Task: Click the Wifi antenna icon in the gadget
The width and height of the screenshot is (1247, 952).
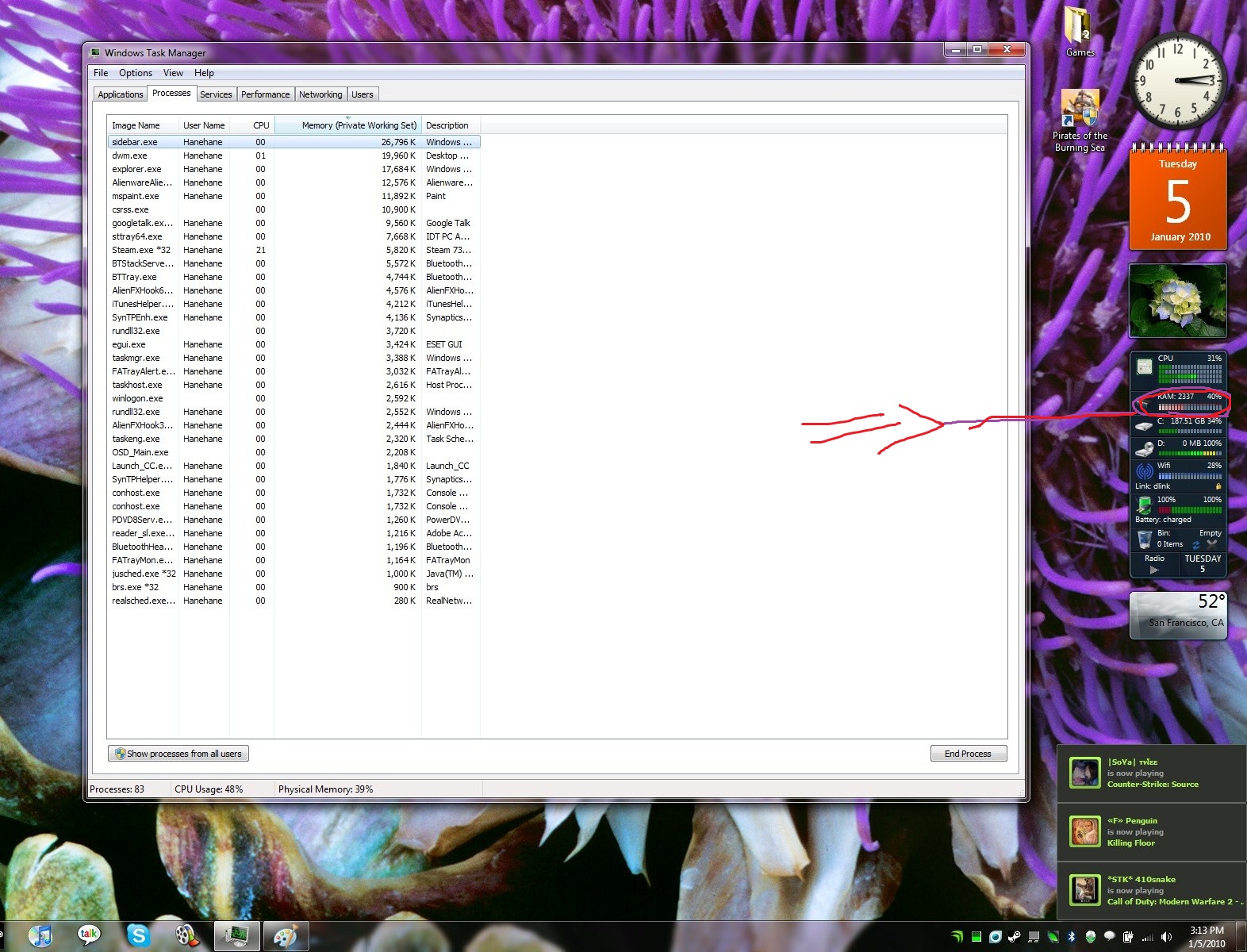Action: [1144, 472]
